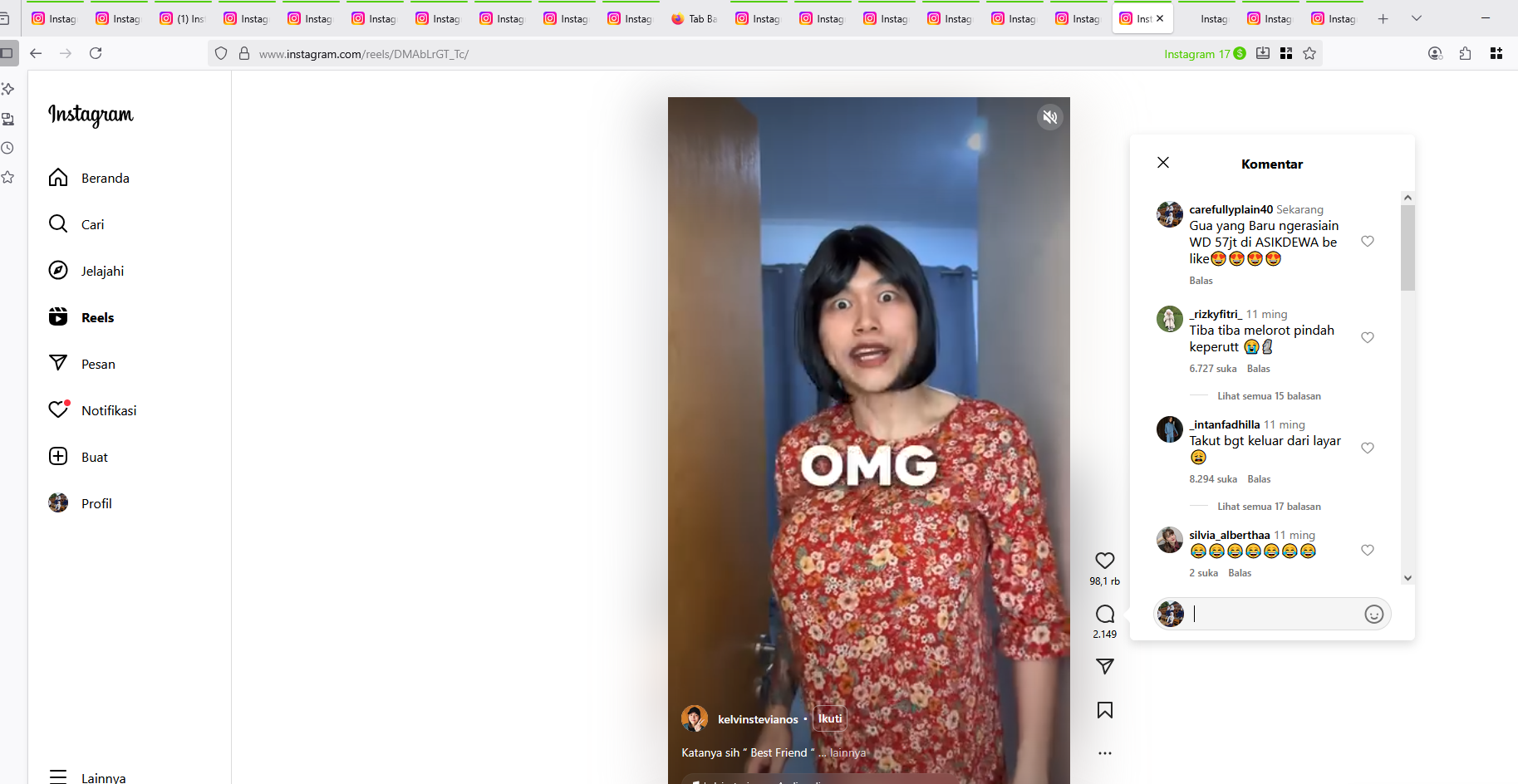Open Notifikasi notifications

[92, 410]
